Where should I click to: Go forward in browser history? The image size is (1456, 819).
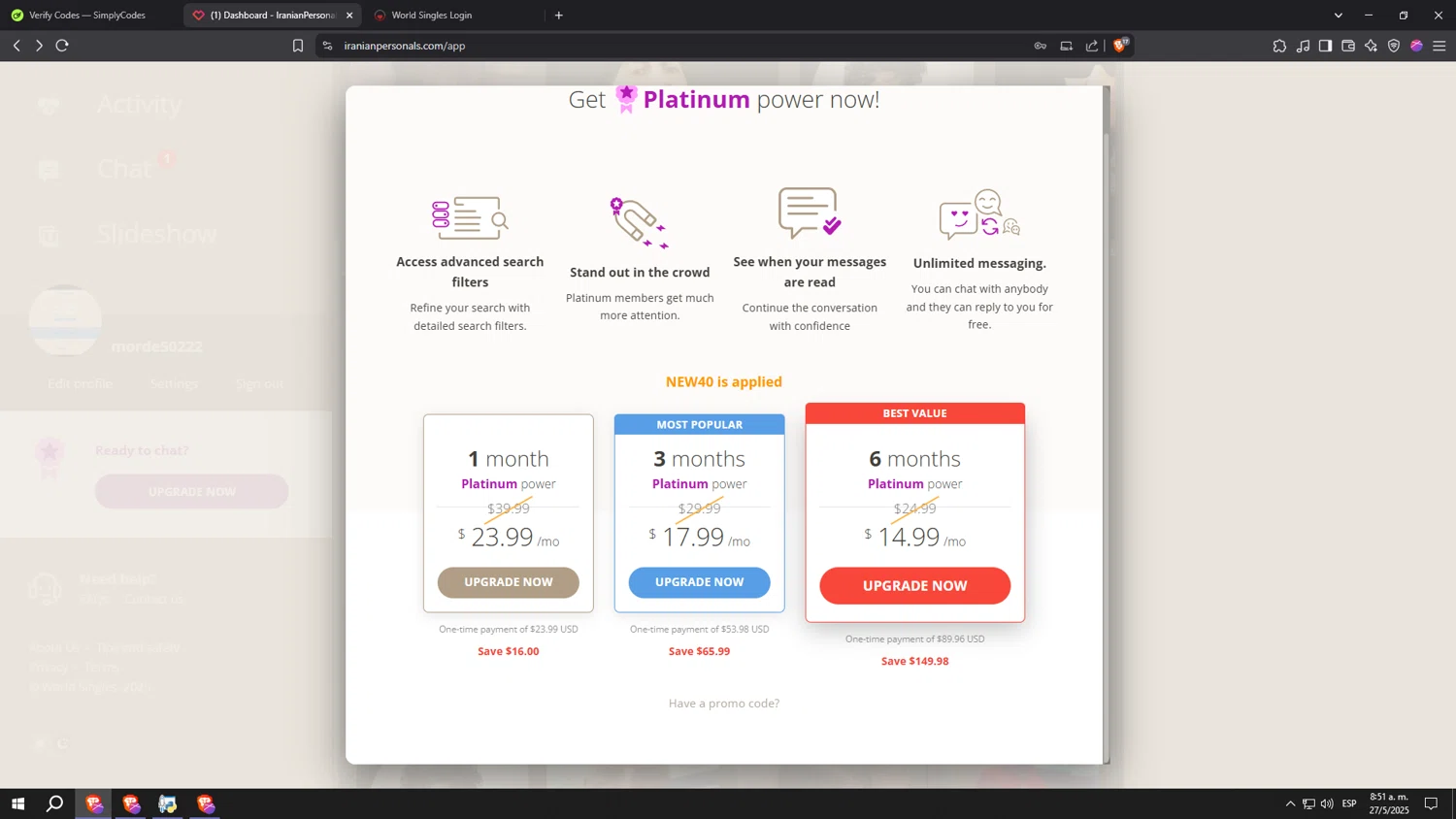click(x=39, y=46)
